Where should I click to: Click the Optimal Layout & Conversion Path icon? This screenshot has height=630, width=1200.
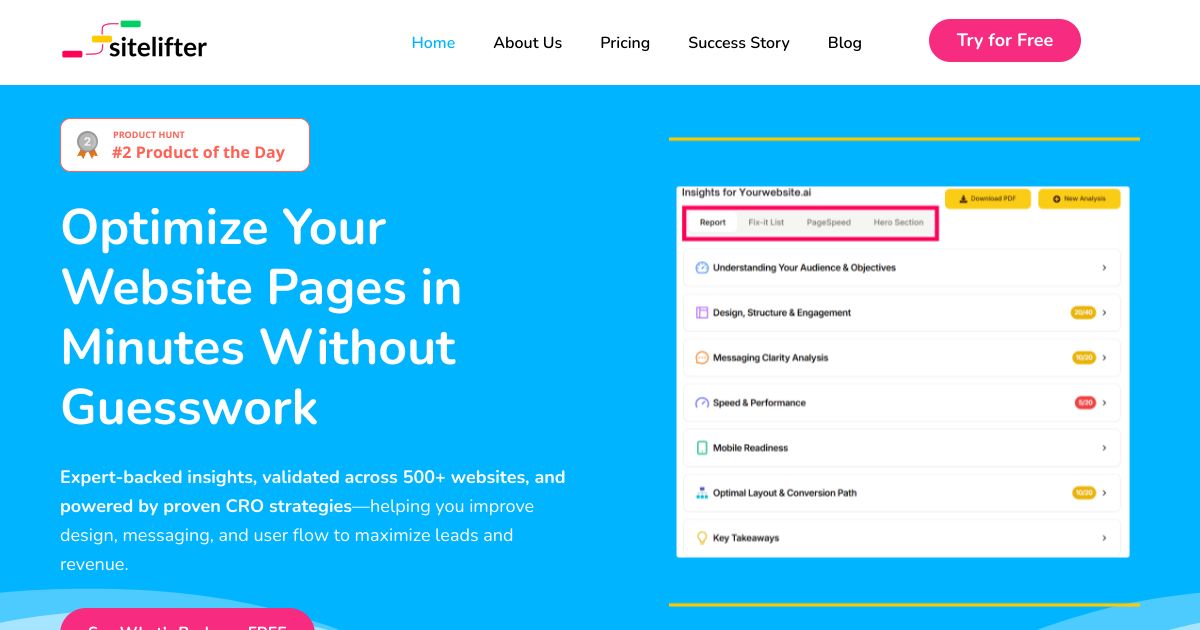(702, 493)
